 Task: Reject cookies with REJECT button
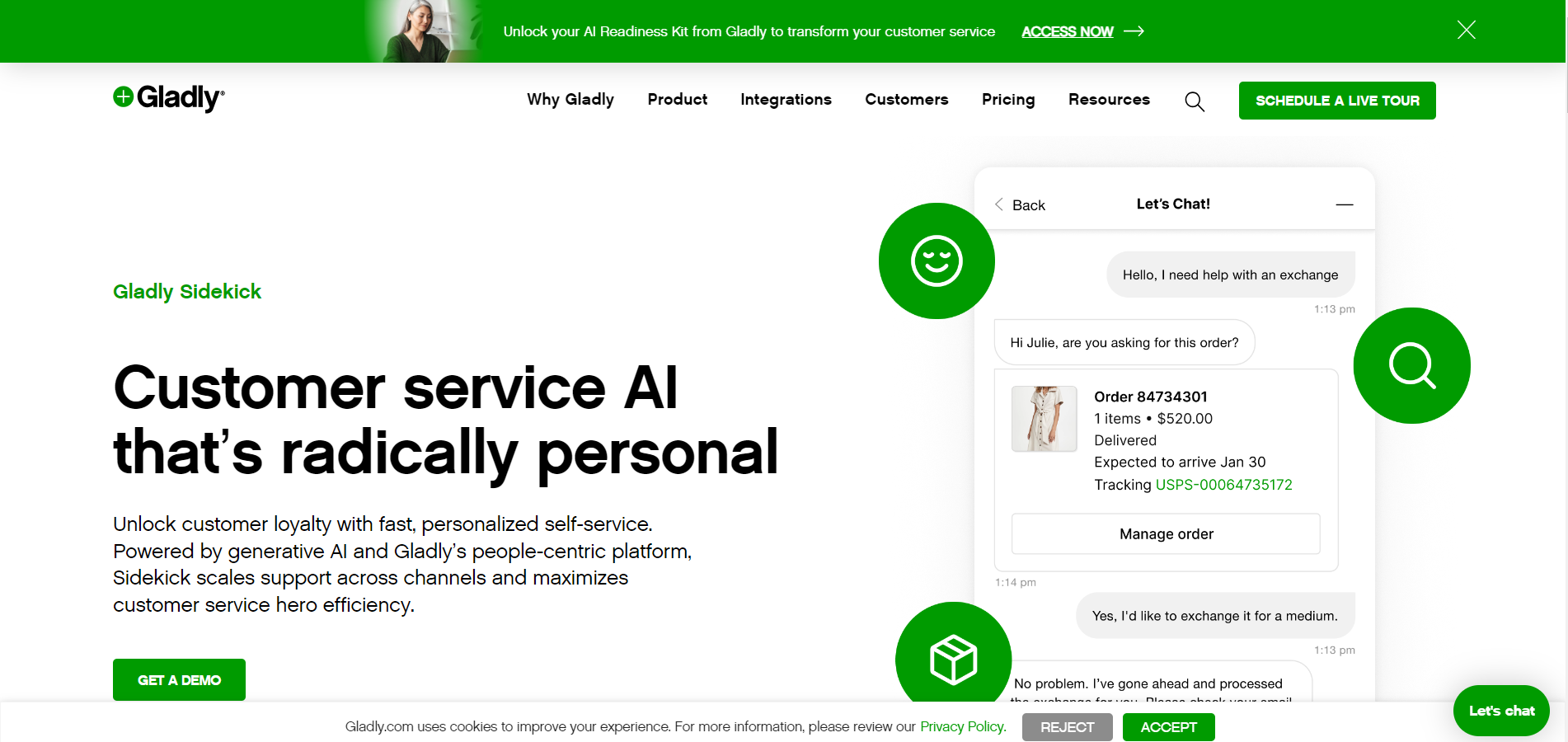[1068, 727]
